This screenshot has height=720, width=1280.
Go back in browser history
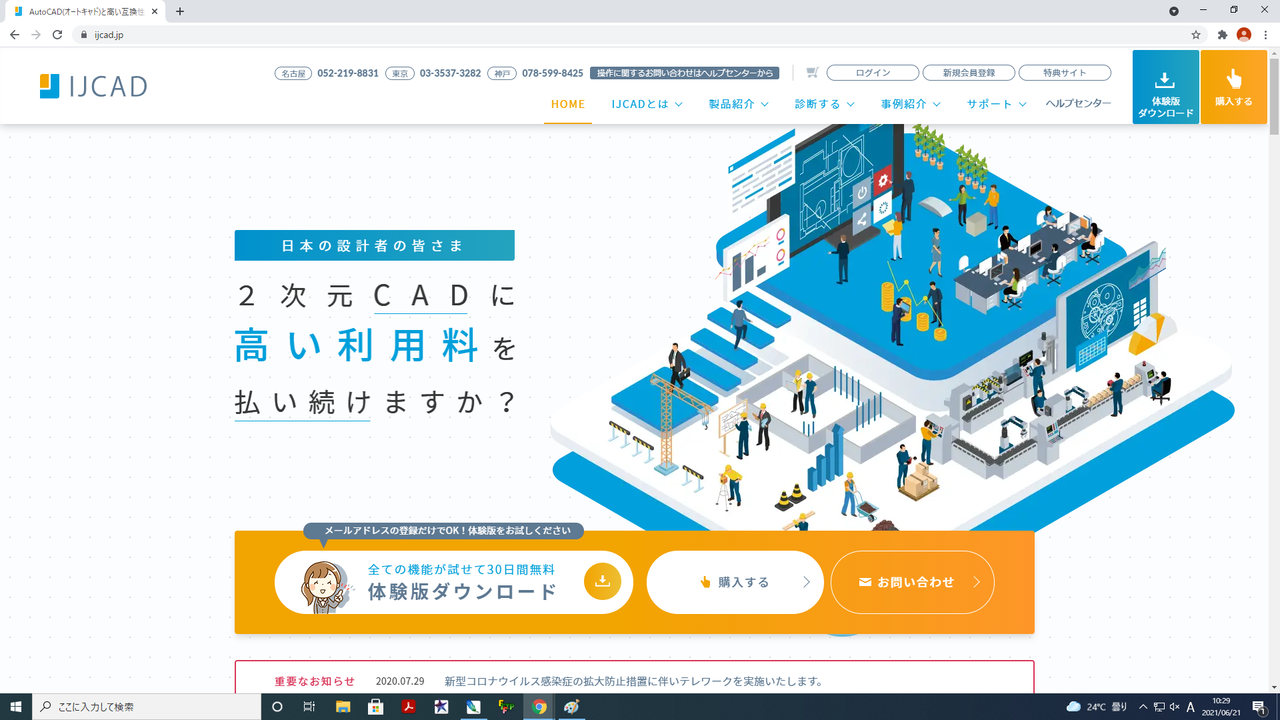tap(14, 34)
